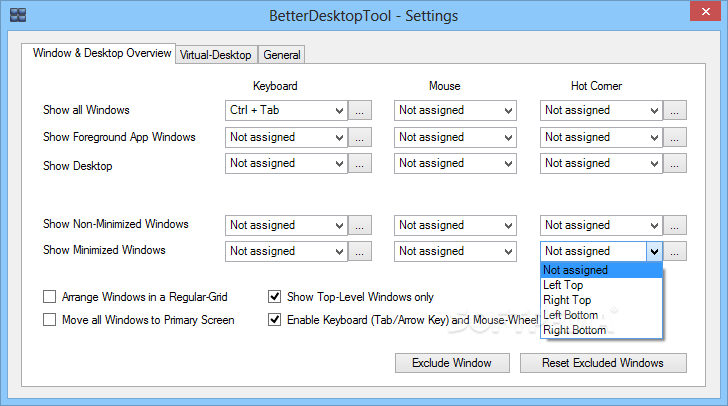Open Keyboard dropdown for Show Foreground App Windows
This screenshot has height=406, width=728.
286,138
